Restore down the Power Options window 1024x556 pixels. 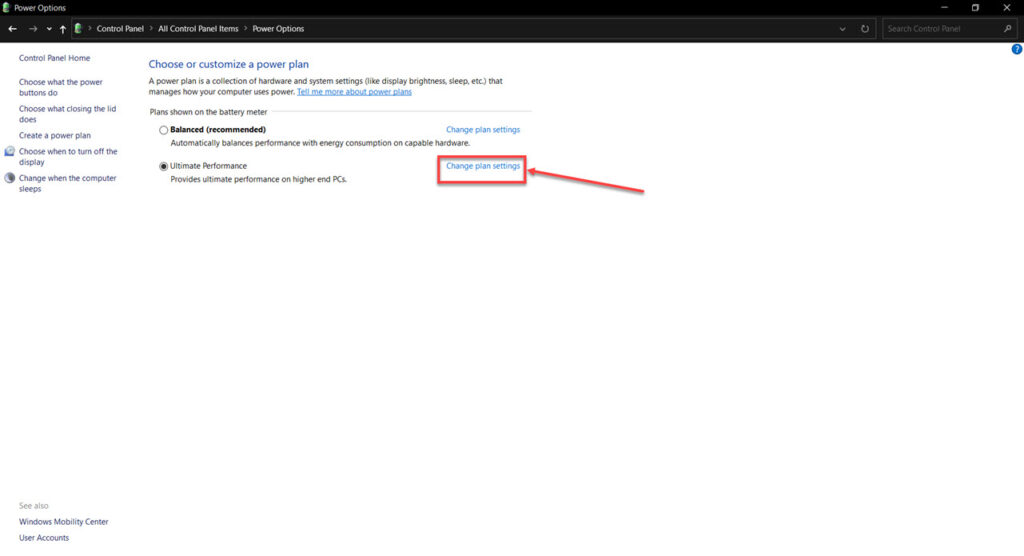coord(975,8)
